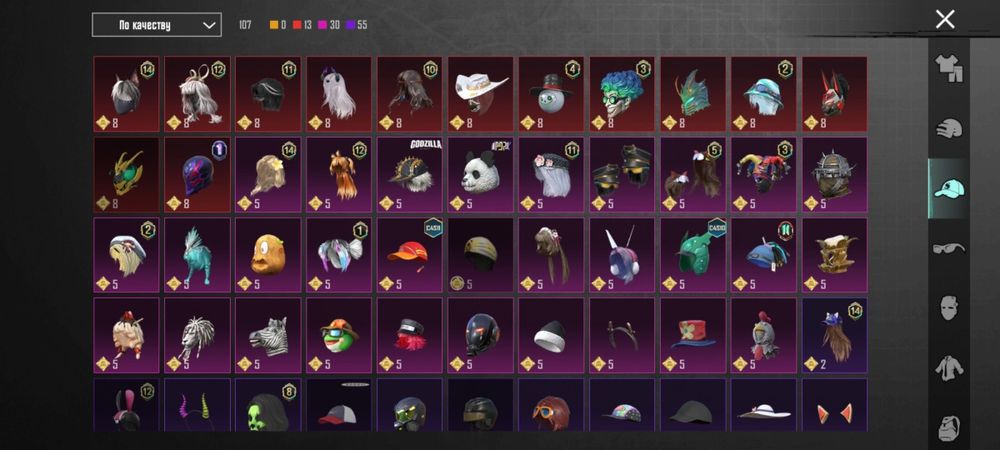Choose the red CASIO baseball cap

point(409,255)
